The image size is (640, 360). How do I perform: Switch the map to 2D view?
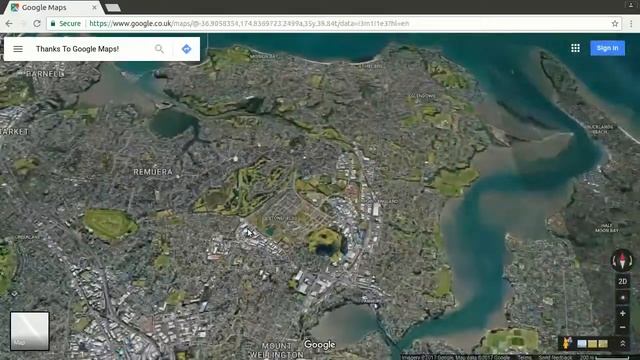[x=622, y=281]
